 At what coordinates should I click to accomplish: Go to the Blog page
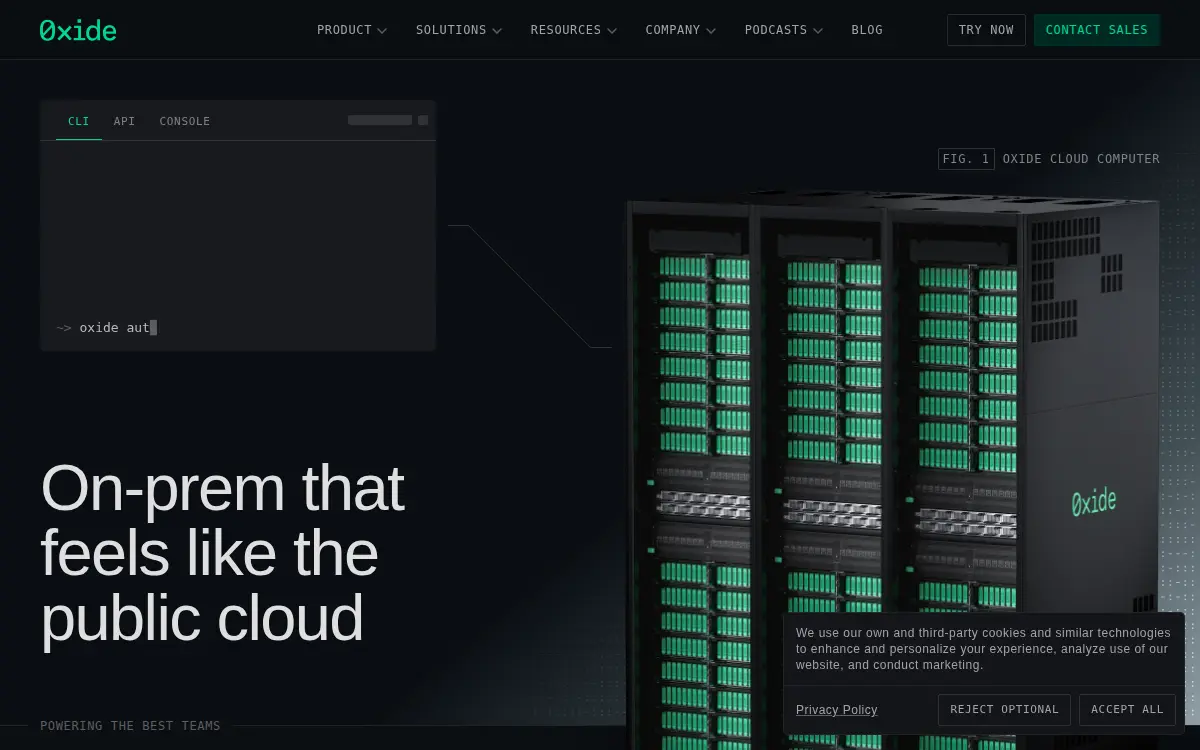(867, 30)
